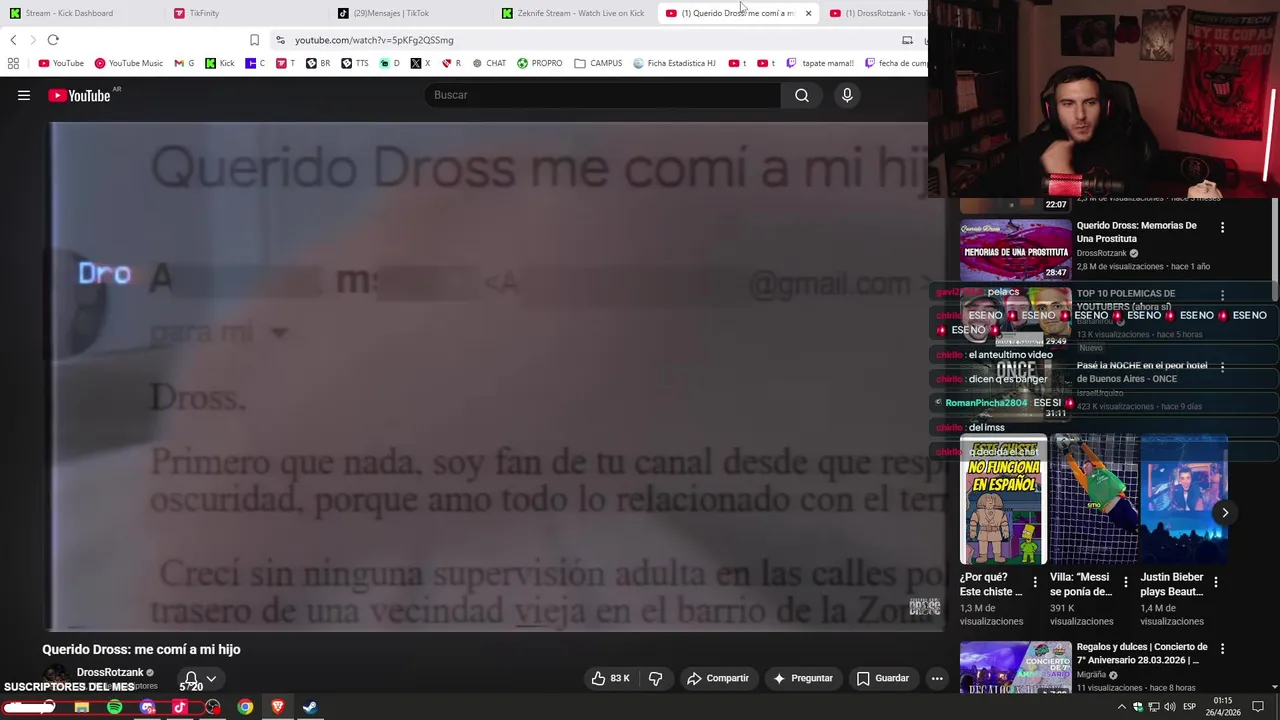1280x720 pixels.
Task: Open Memorias De Una Prostituta video title
Action: [x=1137, y=232]
